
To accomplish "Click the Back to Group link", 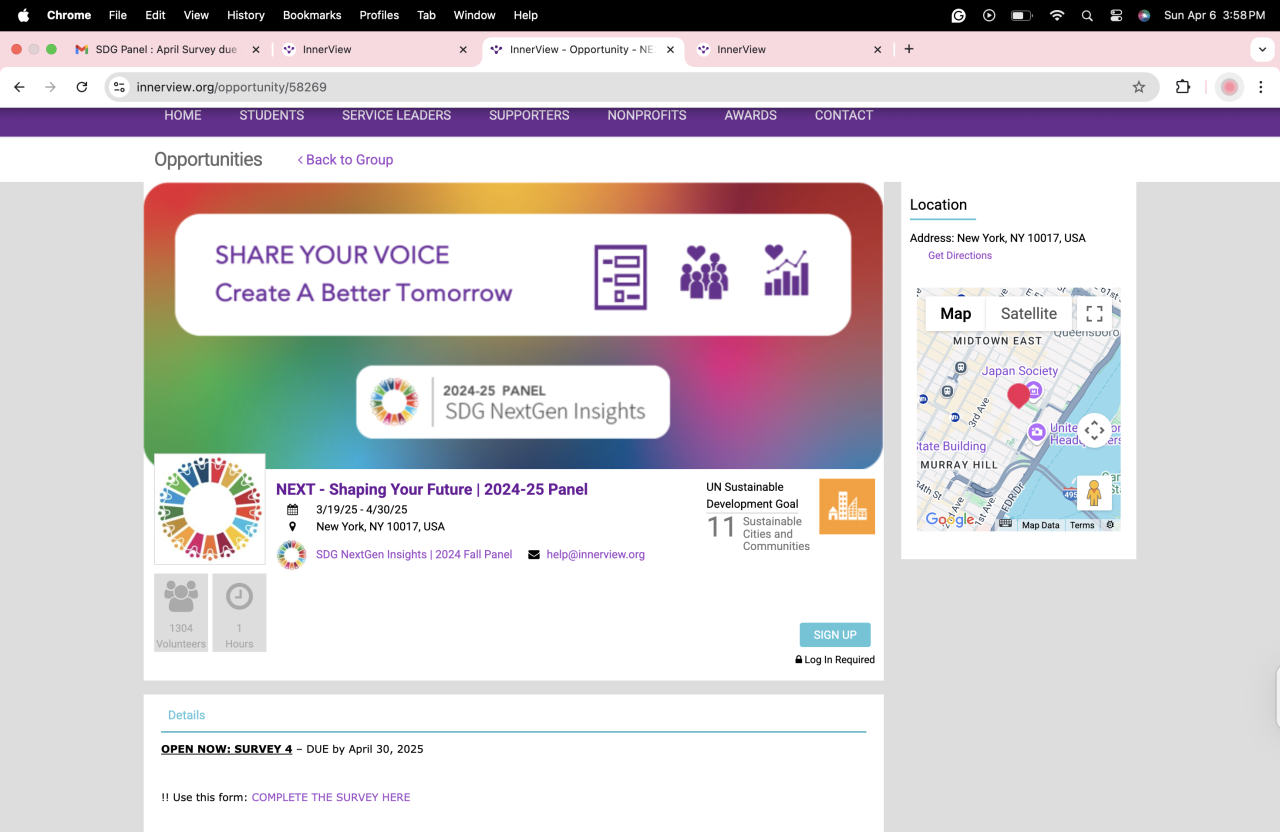I will tap(345, 160).
